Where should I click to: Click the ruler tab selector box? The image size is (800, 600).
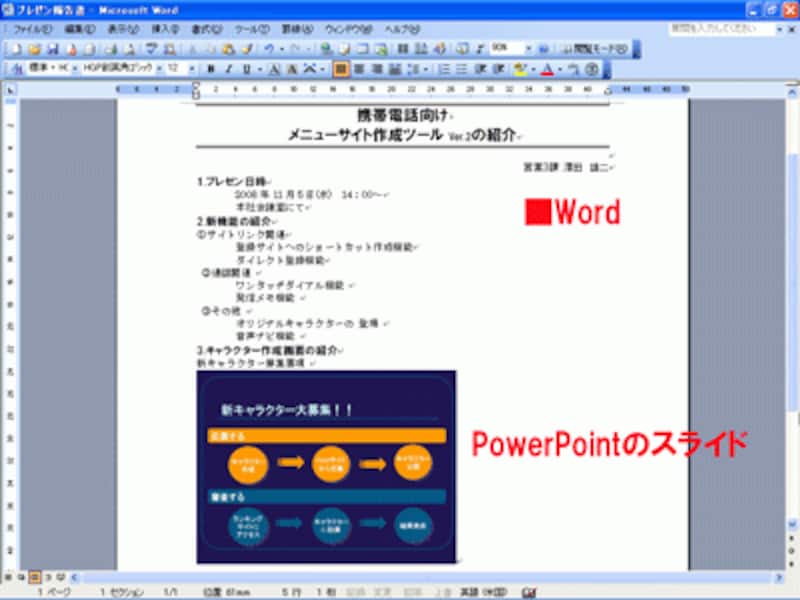coord(10,90)
